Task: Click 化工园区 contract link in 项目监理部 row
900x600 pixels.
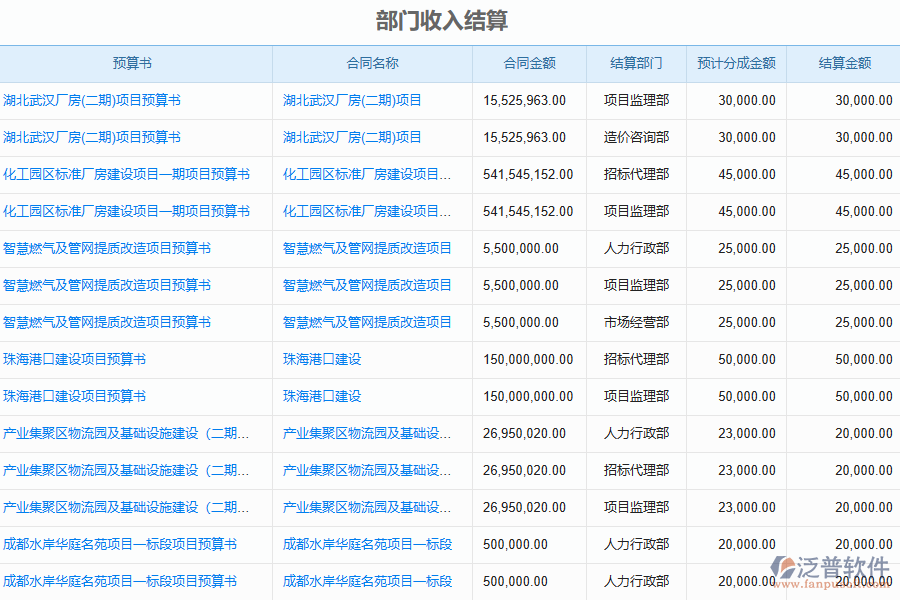Action: 367,211
